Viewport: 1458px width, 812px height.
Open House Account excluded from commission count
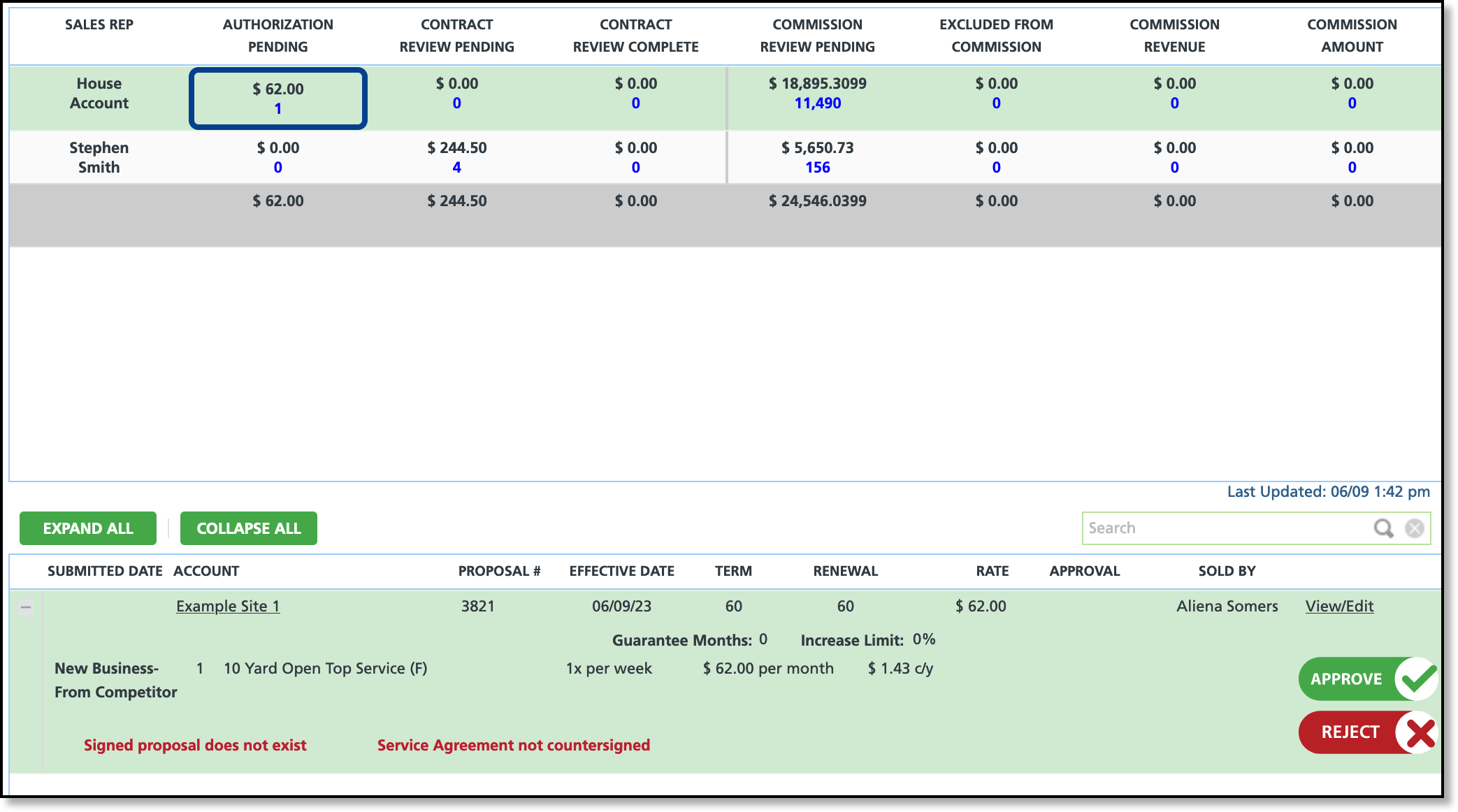(x=996, y=103)
